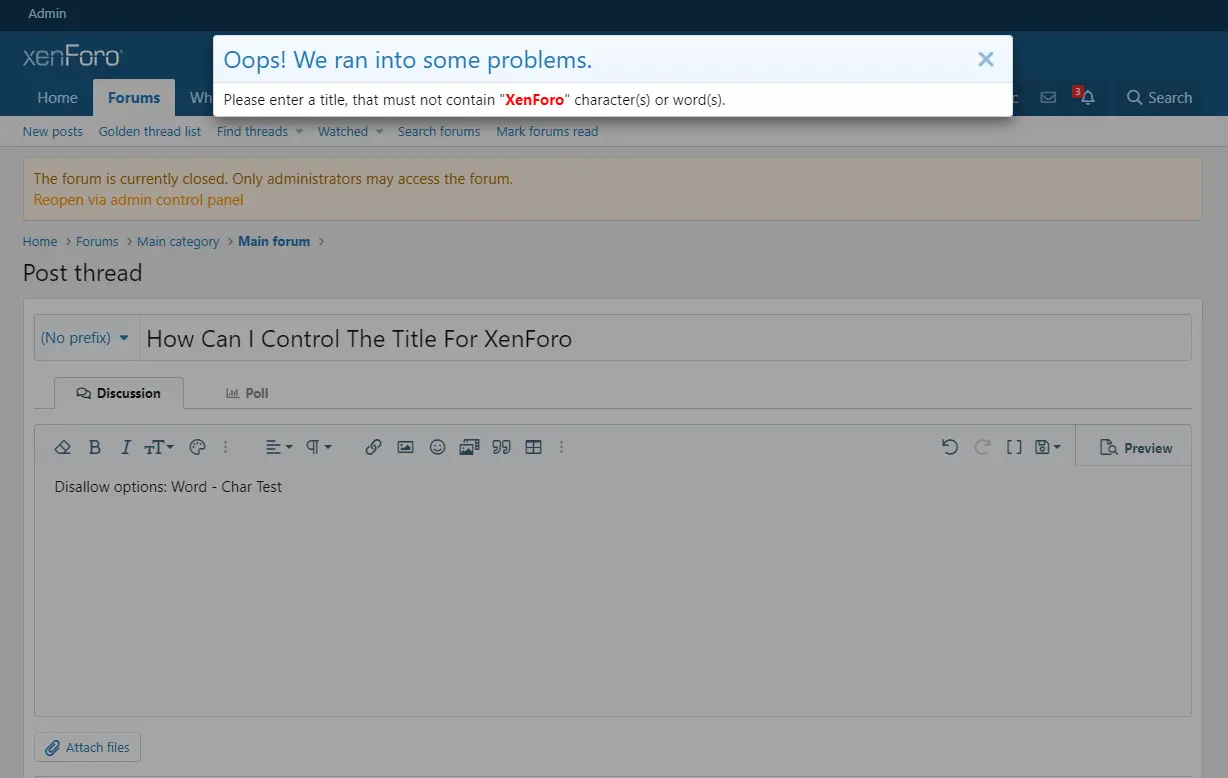This screenshot has height=778, width=1228.
Task: Open the smilies picker
Action: [437, 447]
